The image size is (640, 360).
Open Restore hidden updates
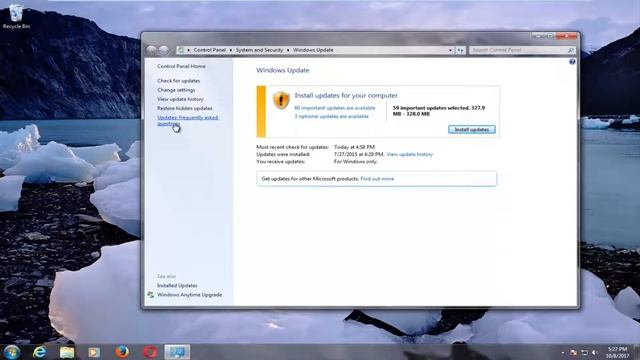184,108
